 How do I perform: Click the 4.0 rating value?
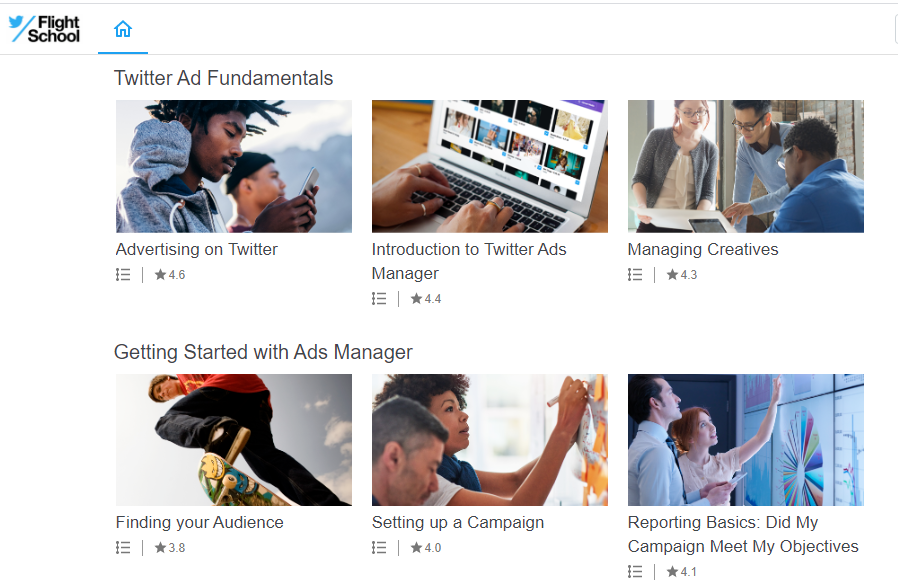tap(433, 548)
